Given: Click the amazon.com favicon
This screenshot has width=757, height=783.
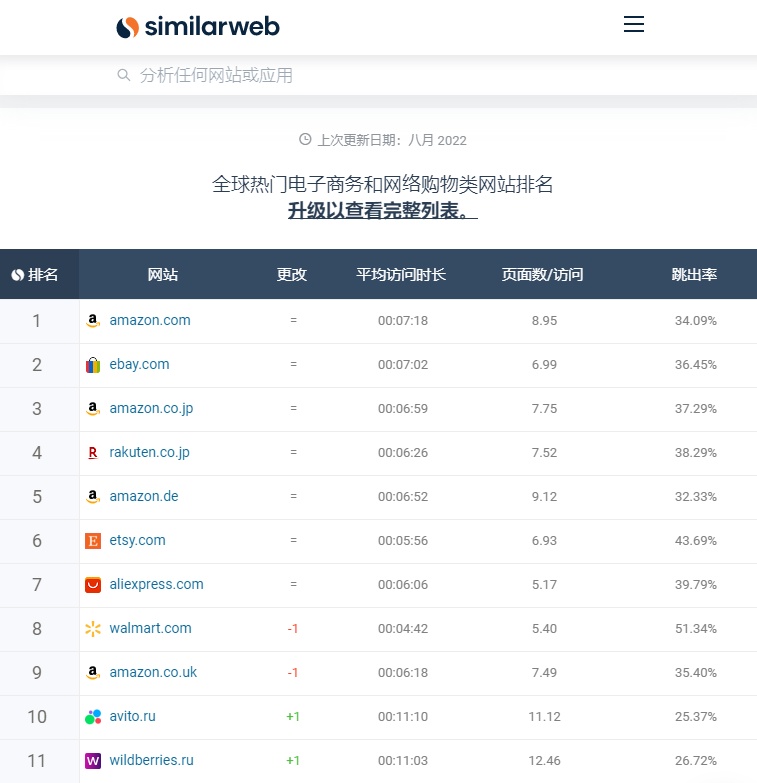Looking at the screenshot, I should [93, 321].
